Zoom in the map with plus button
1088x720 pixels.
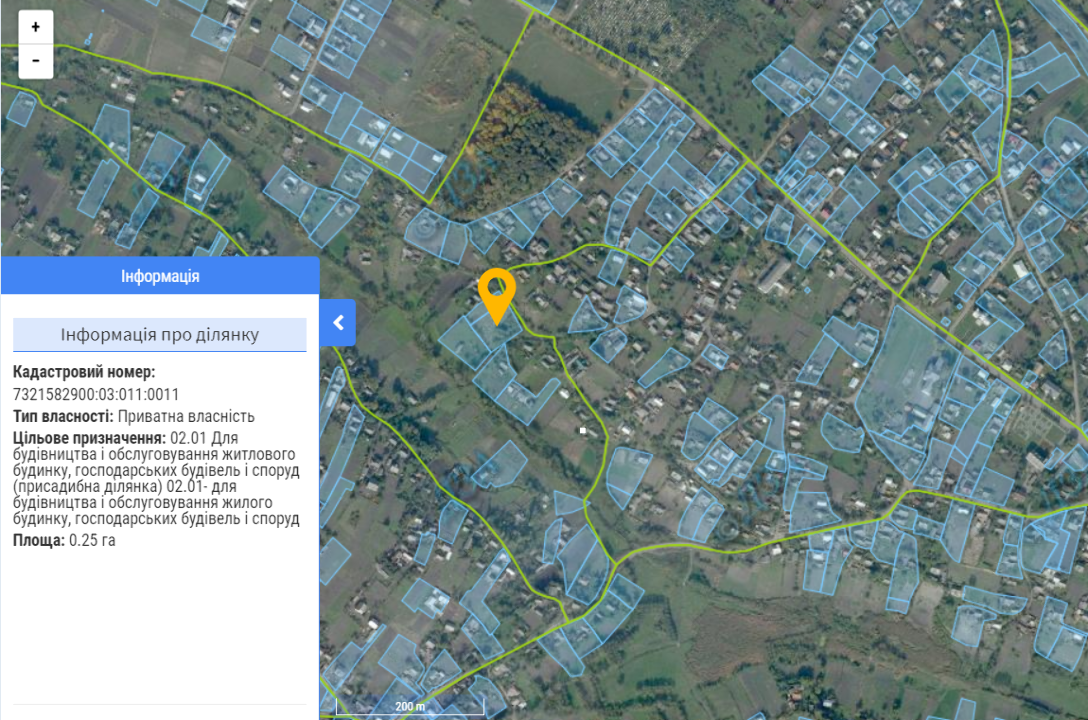click(36, 27)
